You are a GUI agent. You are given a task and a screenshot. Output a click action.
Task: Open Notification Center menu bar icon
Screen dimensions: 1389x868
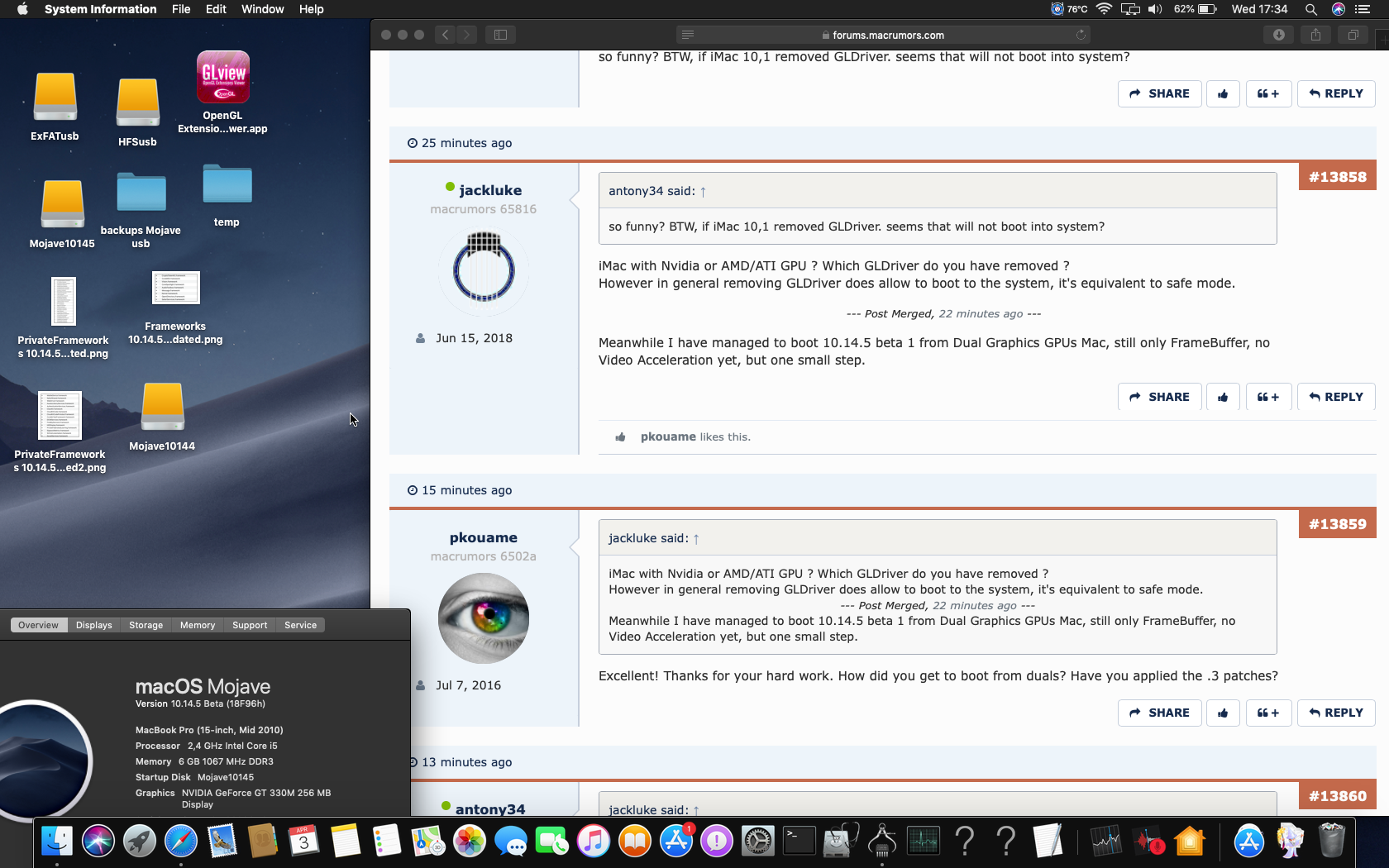[x=1363, y=9]
